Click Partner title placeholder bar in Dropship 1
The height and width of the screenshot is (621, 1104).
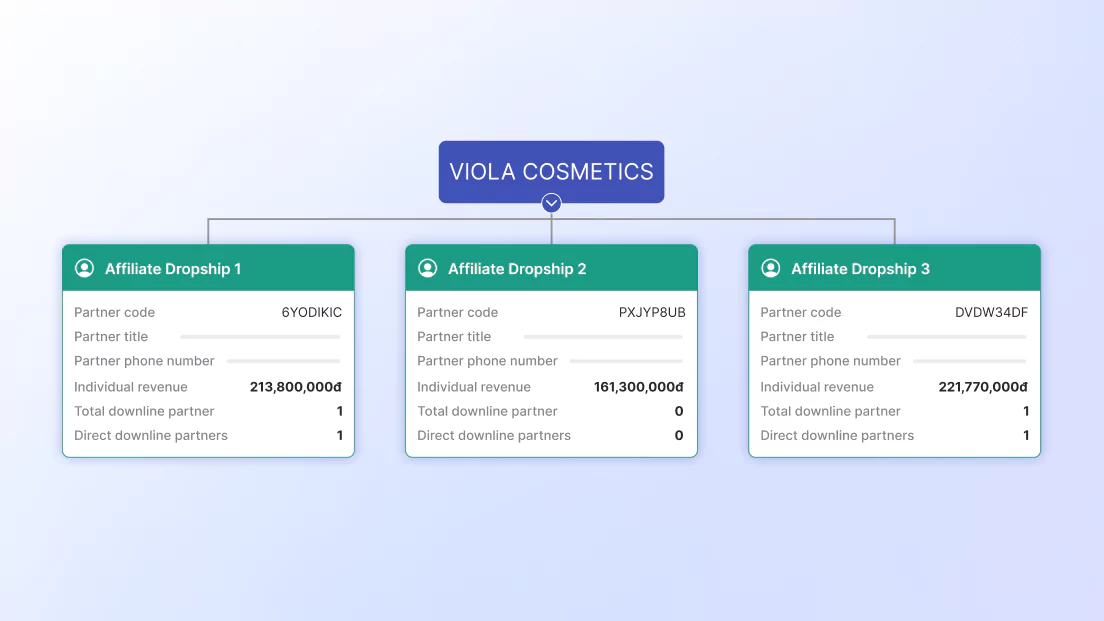[260, 337]
